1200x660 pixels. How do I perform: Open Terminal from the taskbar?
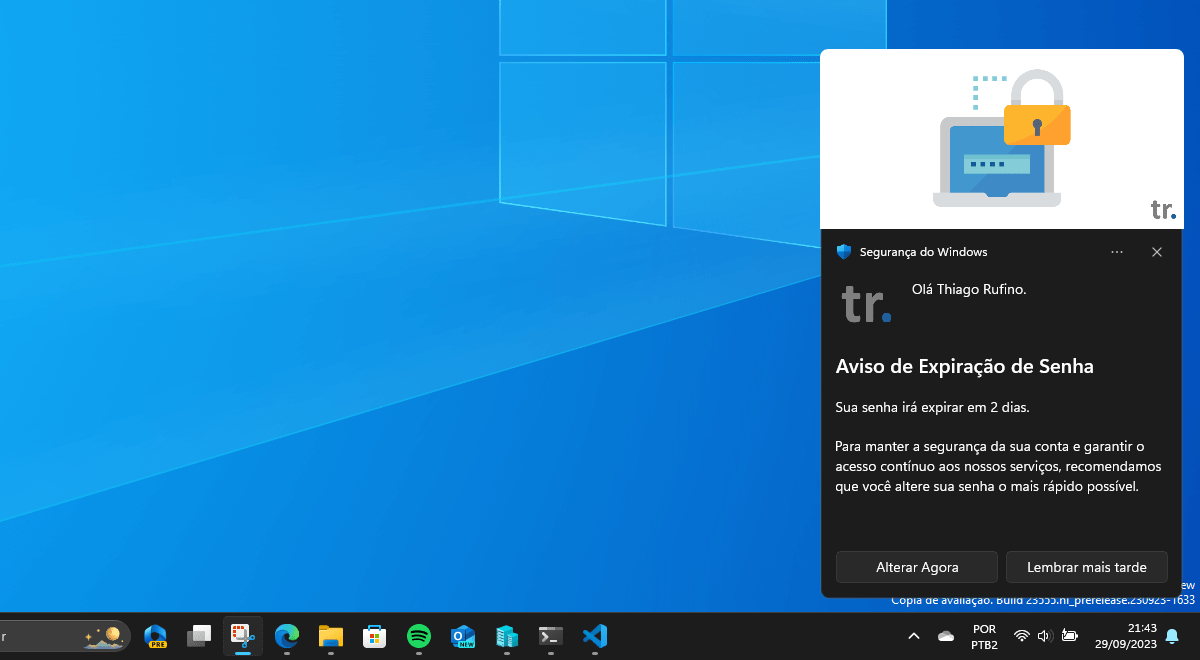pos(551,636)
